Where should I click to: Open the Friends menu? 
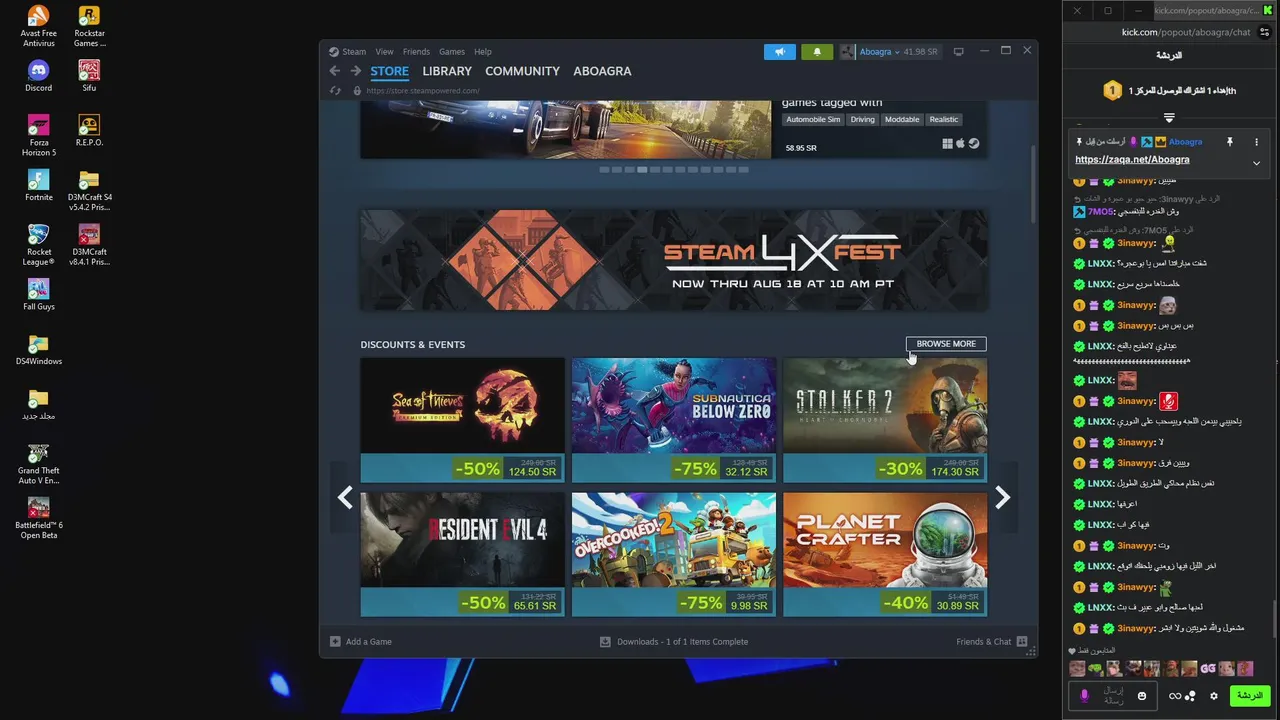416,52
